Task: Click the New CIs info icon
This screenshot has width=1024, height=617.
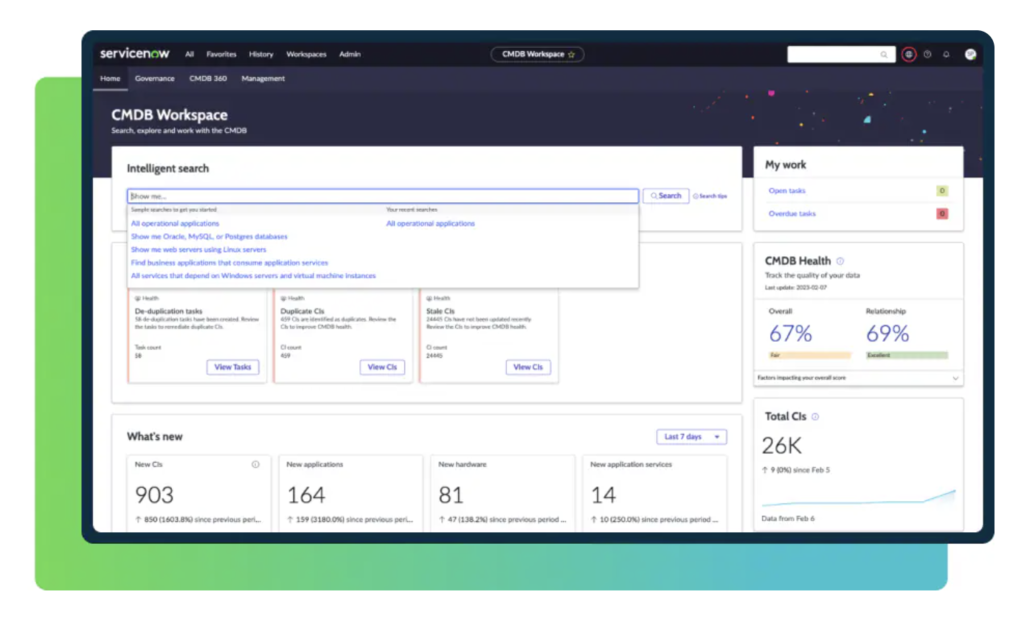Action: (x=256, y=464)
